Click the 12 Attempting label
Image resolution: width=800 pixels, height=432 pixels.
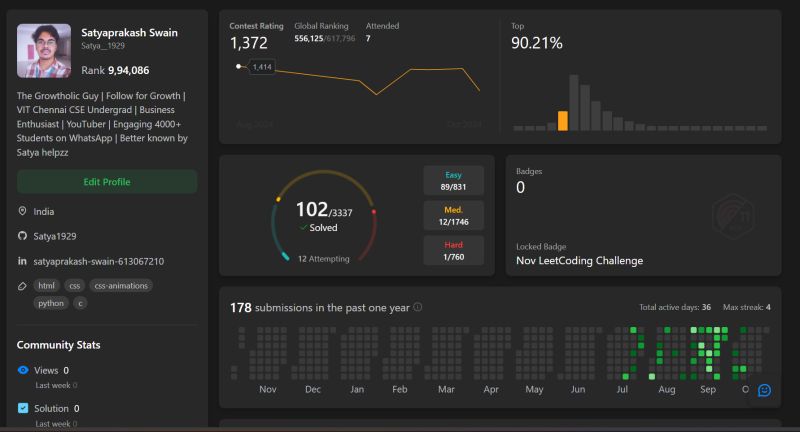tap(323, 259)
